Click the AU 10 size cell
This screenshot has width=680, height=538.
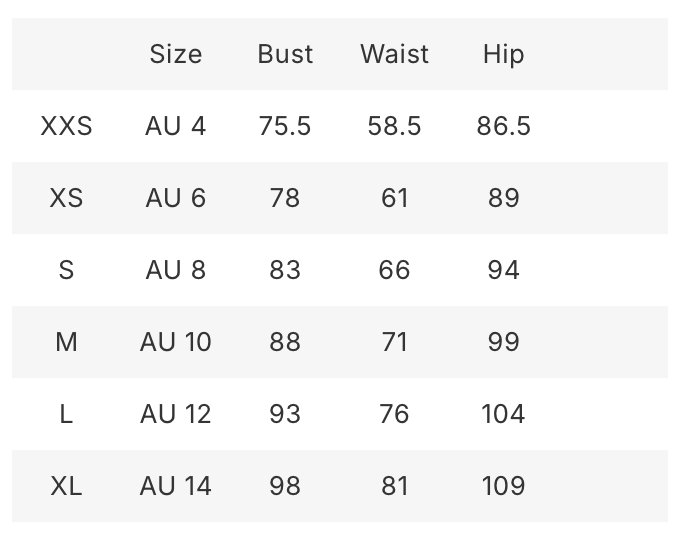click(175, 342)
